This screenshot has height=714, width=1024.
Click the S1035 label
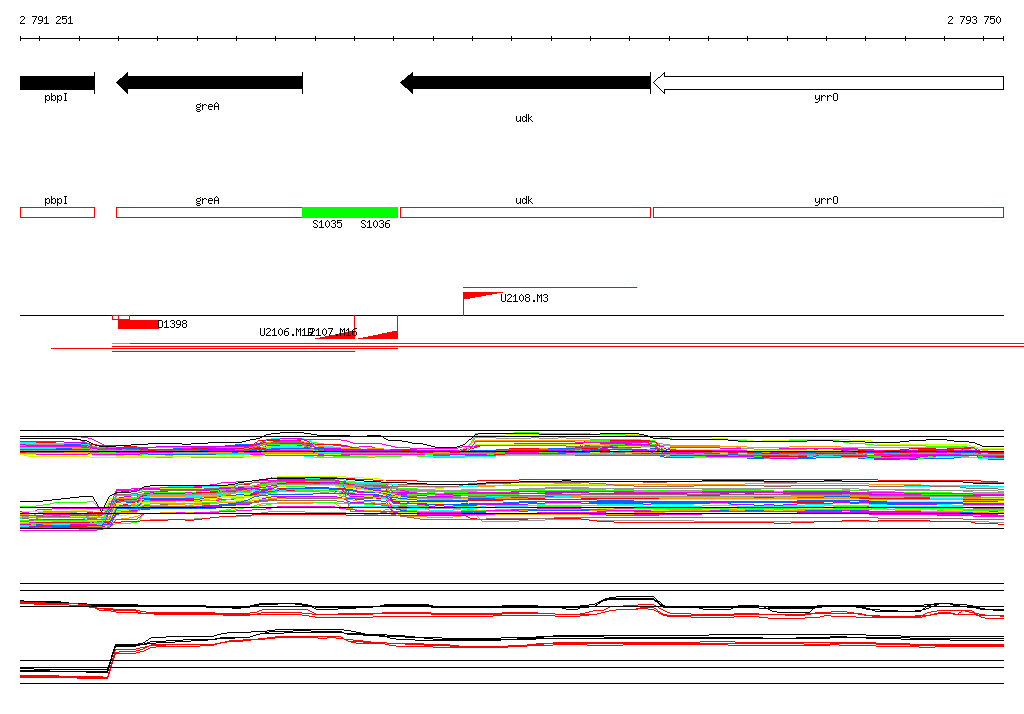click(327, 224)
